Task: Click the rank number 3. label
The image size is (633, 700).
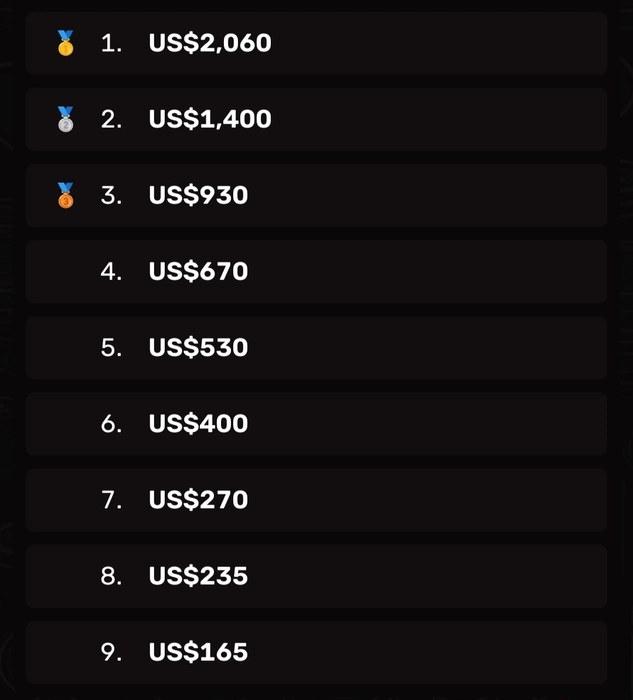Action: (x=111, y=196)
